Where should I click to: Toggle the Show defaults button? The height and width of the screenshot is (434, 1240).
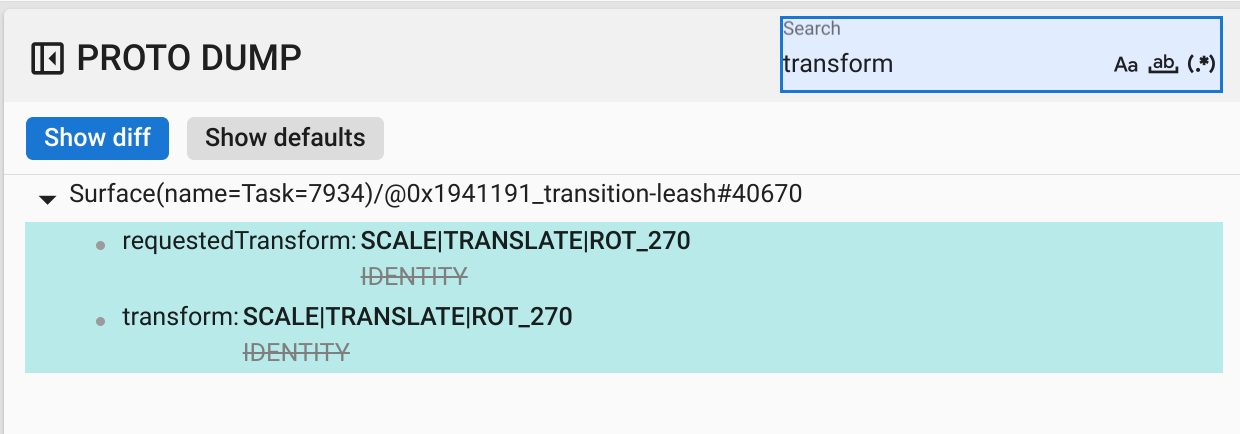(285, 137)
